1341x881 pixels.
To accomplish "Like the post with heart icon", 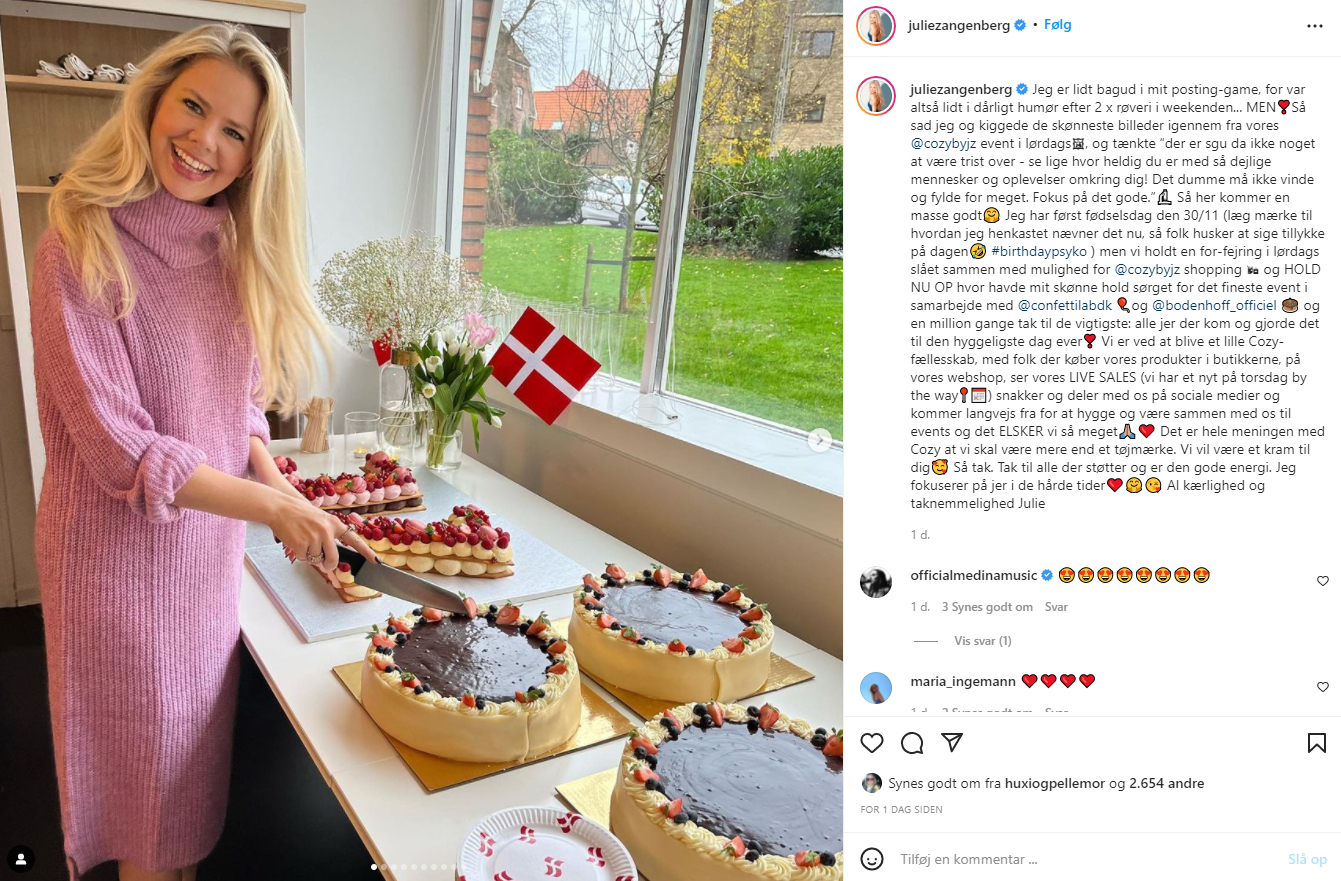I will click(872, 743).
